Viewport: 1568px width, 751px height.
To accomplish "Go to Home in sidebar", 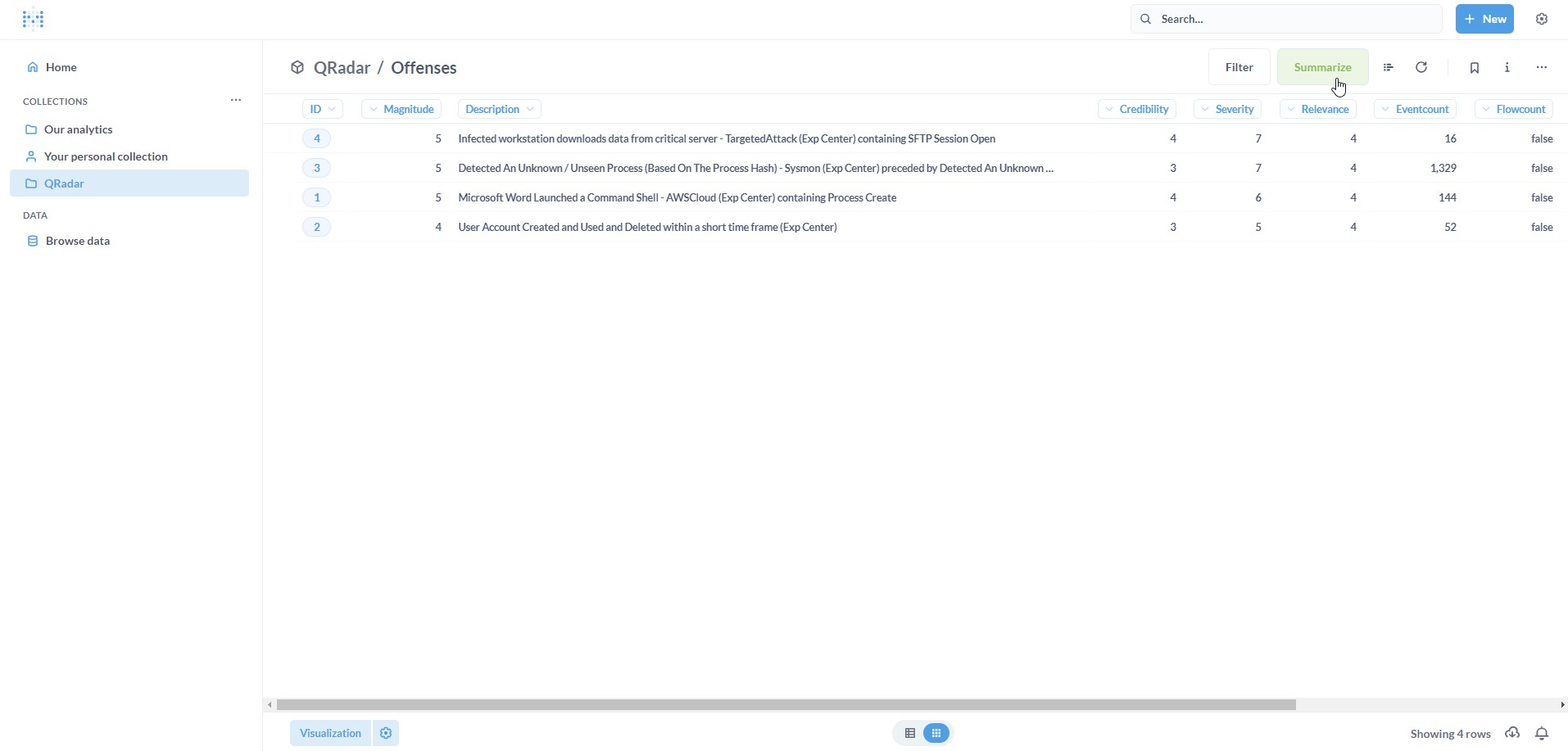I will pos(129,67).
